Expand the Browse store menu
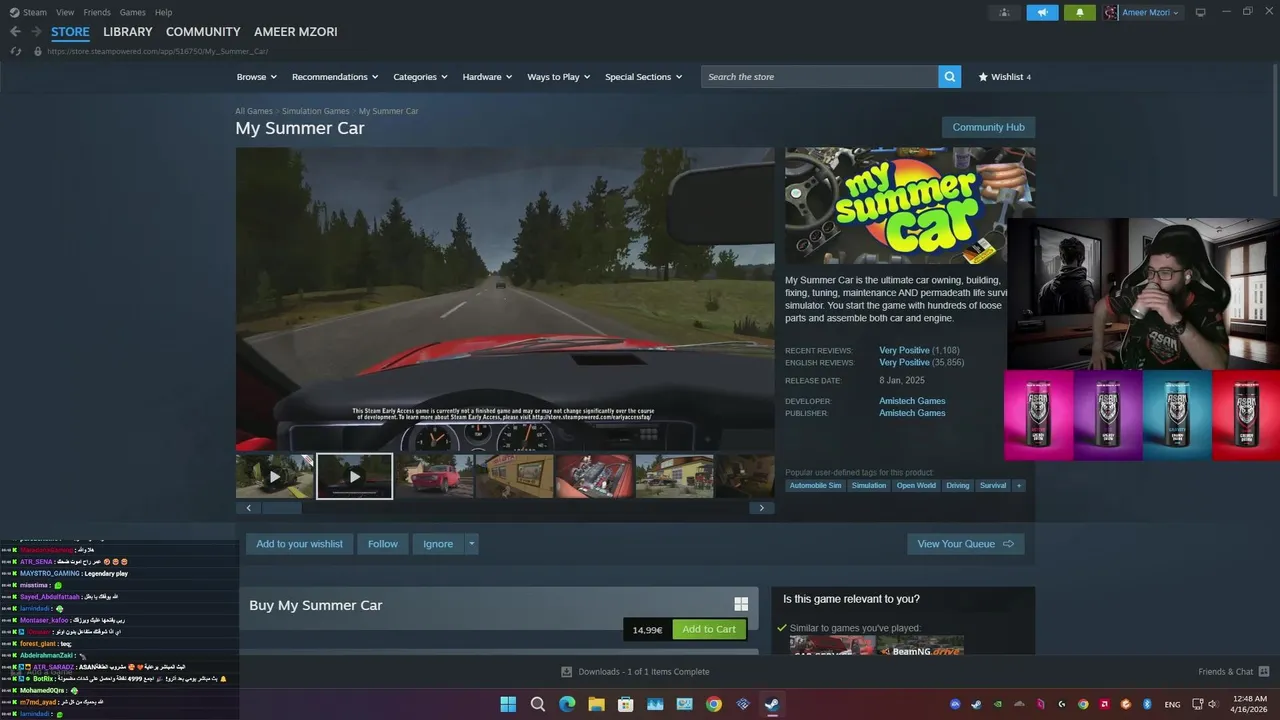Screen dimensions: 1280x720 pos(256,77)
